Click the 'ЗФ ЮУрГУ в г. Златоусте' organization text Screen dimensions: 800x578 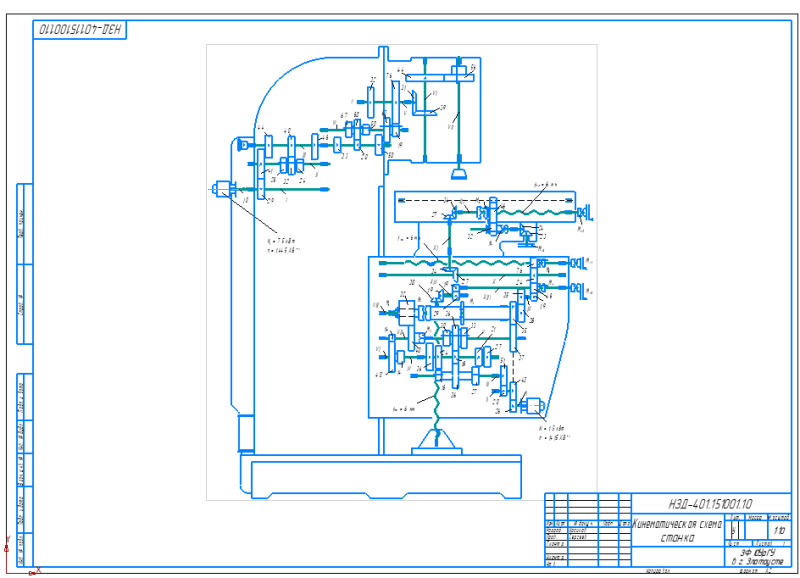(x=757, y=557)
